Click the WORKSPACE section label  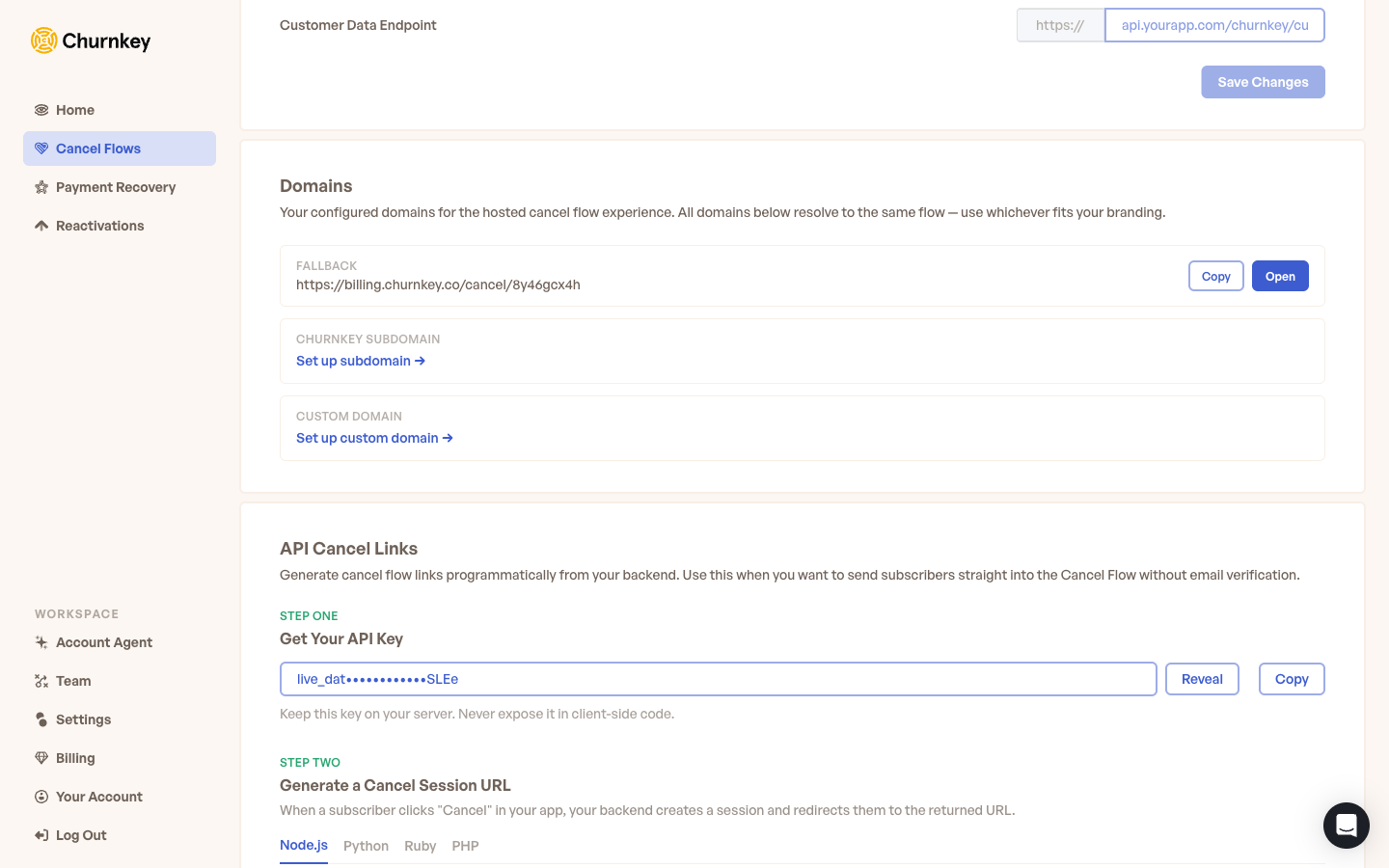pos(77,613)
